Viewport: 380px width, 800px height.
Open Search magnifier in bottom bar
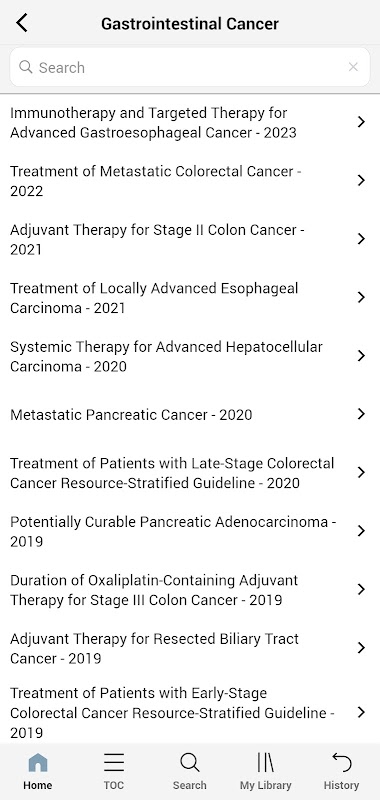(x=189, y=771)
